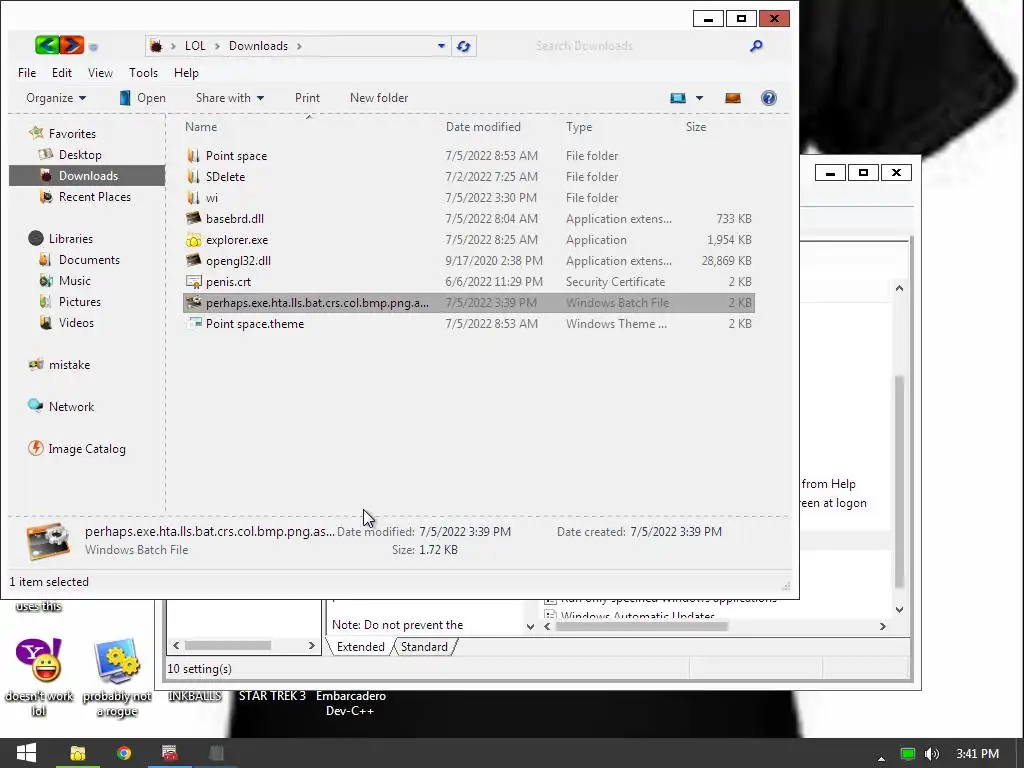
Task: Open Pictures library in navigation pane
Action: click(x=80, y=302)
